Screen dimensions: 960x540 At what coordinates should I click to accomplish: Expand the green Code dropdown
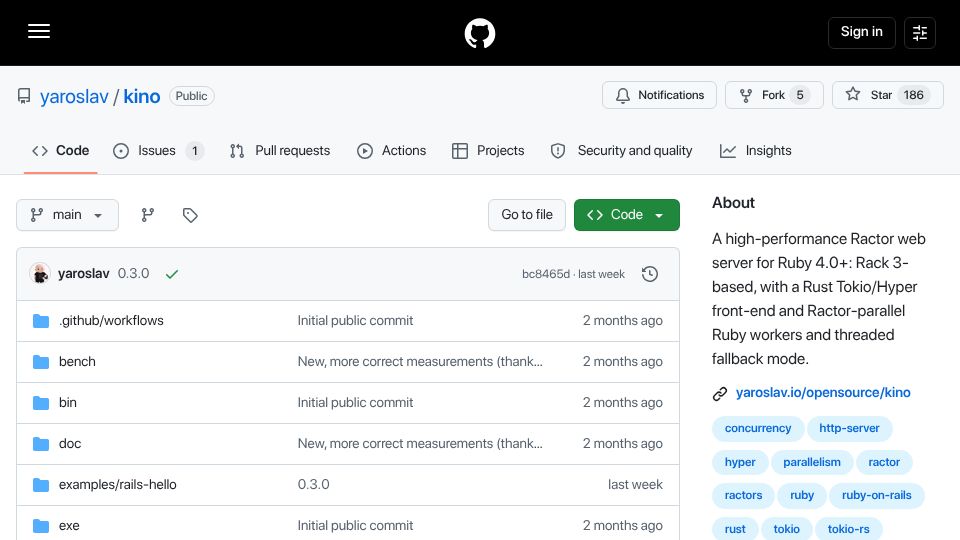click(626, 215)
